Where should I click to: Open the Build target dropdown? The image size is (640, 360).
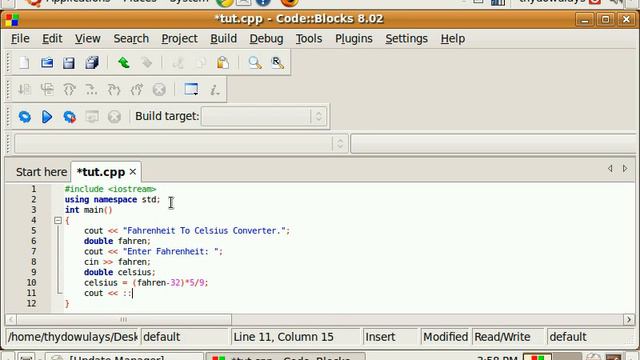click(264, 117)
